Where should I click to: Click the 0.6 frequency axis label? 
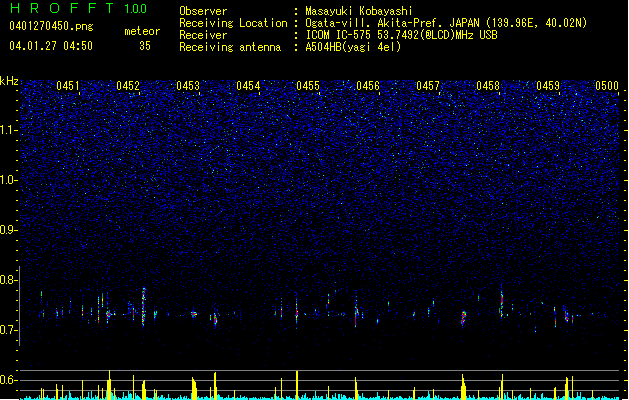coord(8,380)
